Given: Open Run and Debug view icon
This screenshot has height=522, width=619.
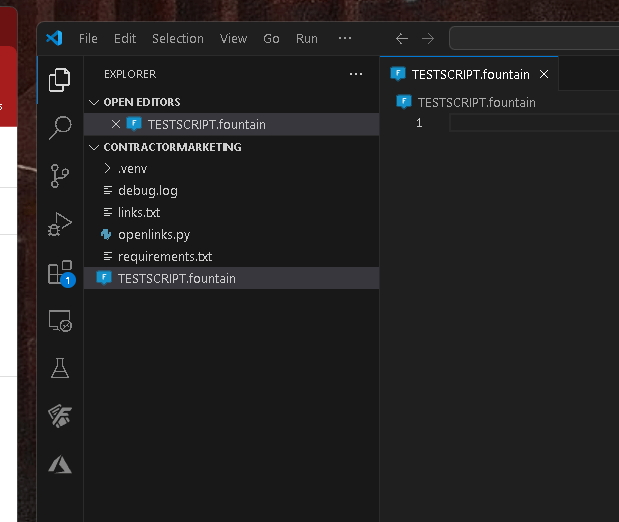Looking at the screenshot, I should [x=60, y=224].
